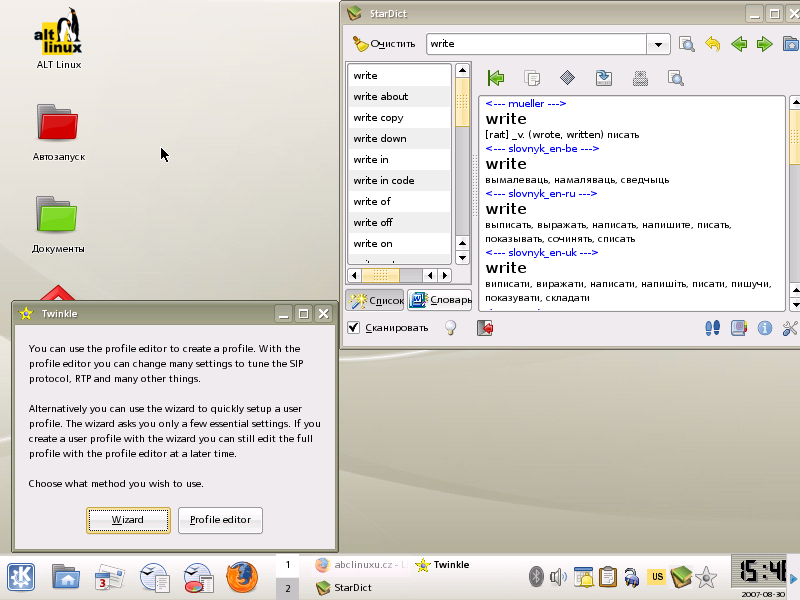Click the Bluetooth tray icon
Image resolution: width=800 pixels, height=600 pixels.
(536, 577)
